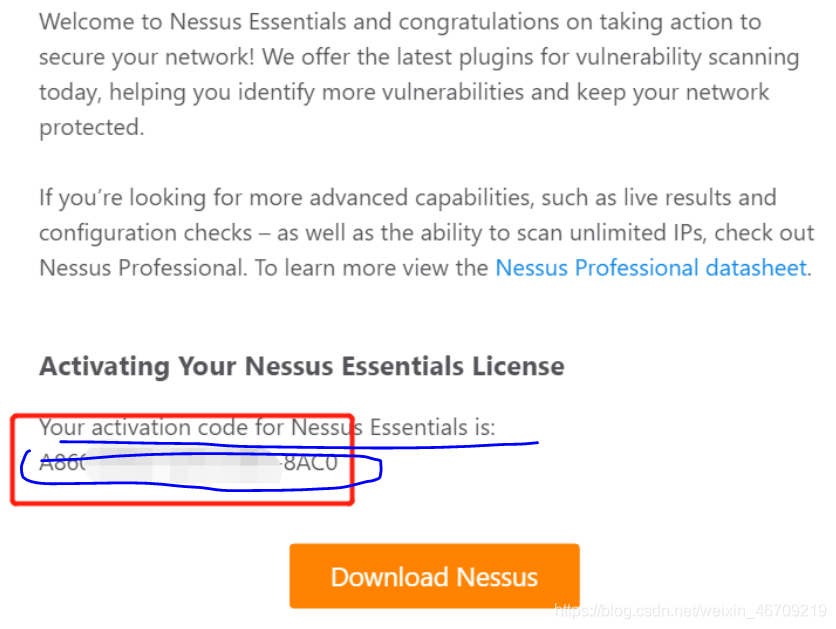
Task: Open the Nessus Professional datasheet link
Action: (650, 268)
